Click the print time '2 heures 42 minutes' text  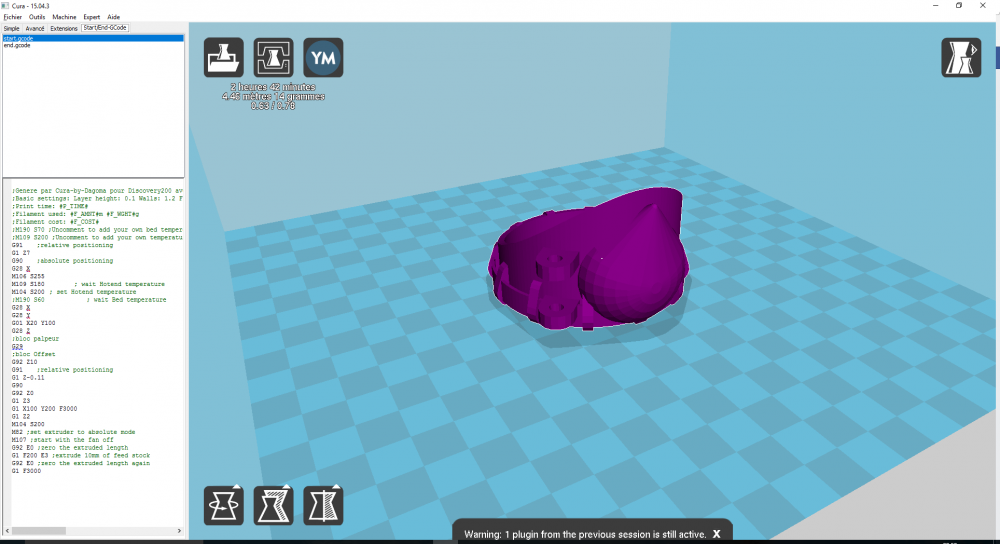click(273, 87)
